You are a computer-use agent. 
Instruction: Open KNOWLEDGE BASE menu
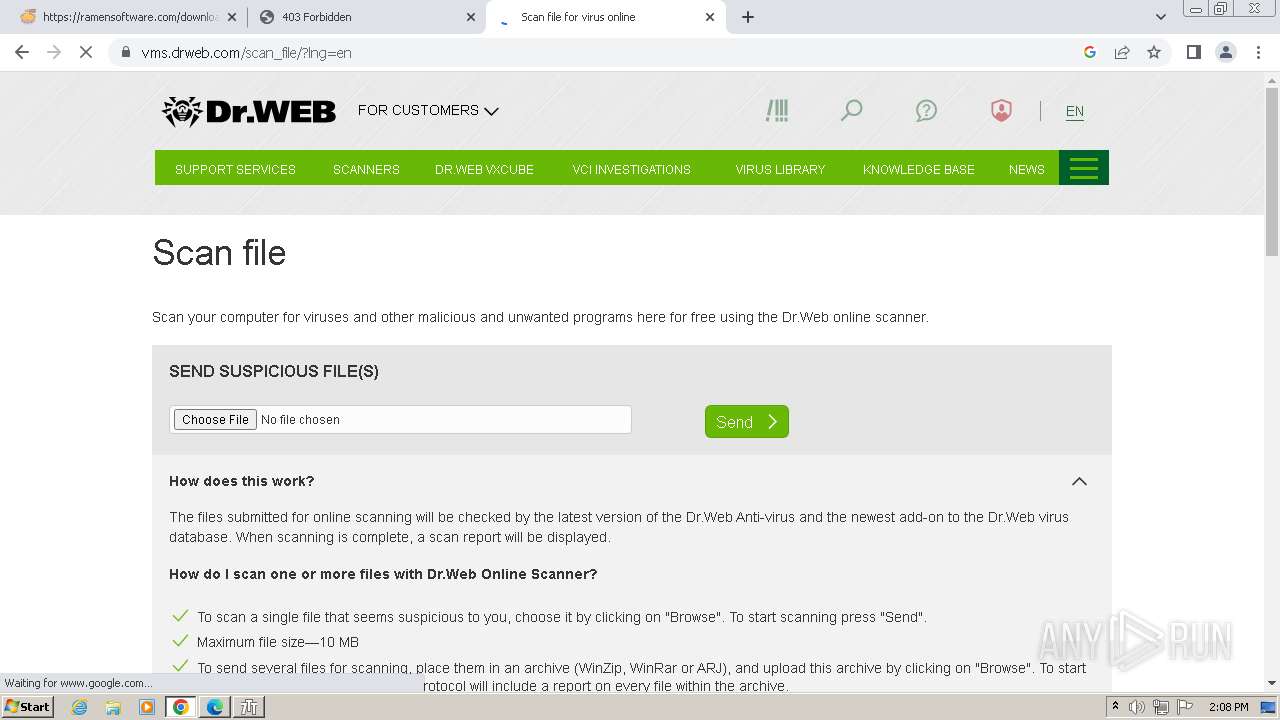click(918, 169)
